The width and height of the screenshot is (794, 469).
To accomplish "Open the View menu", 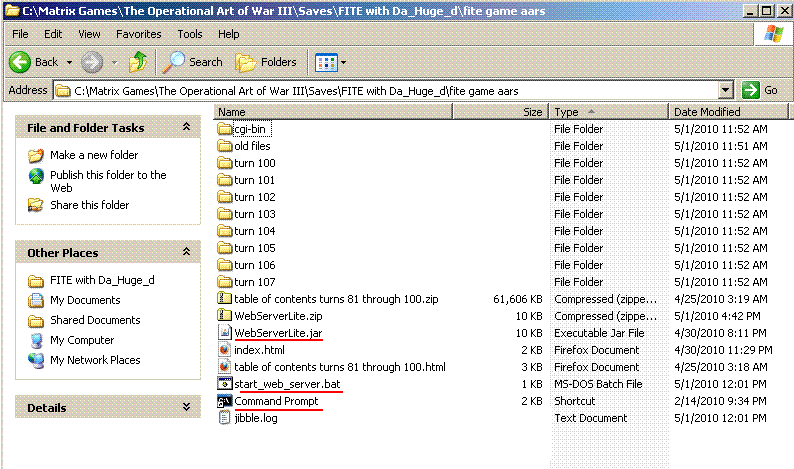I will click(89, 34).
